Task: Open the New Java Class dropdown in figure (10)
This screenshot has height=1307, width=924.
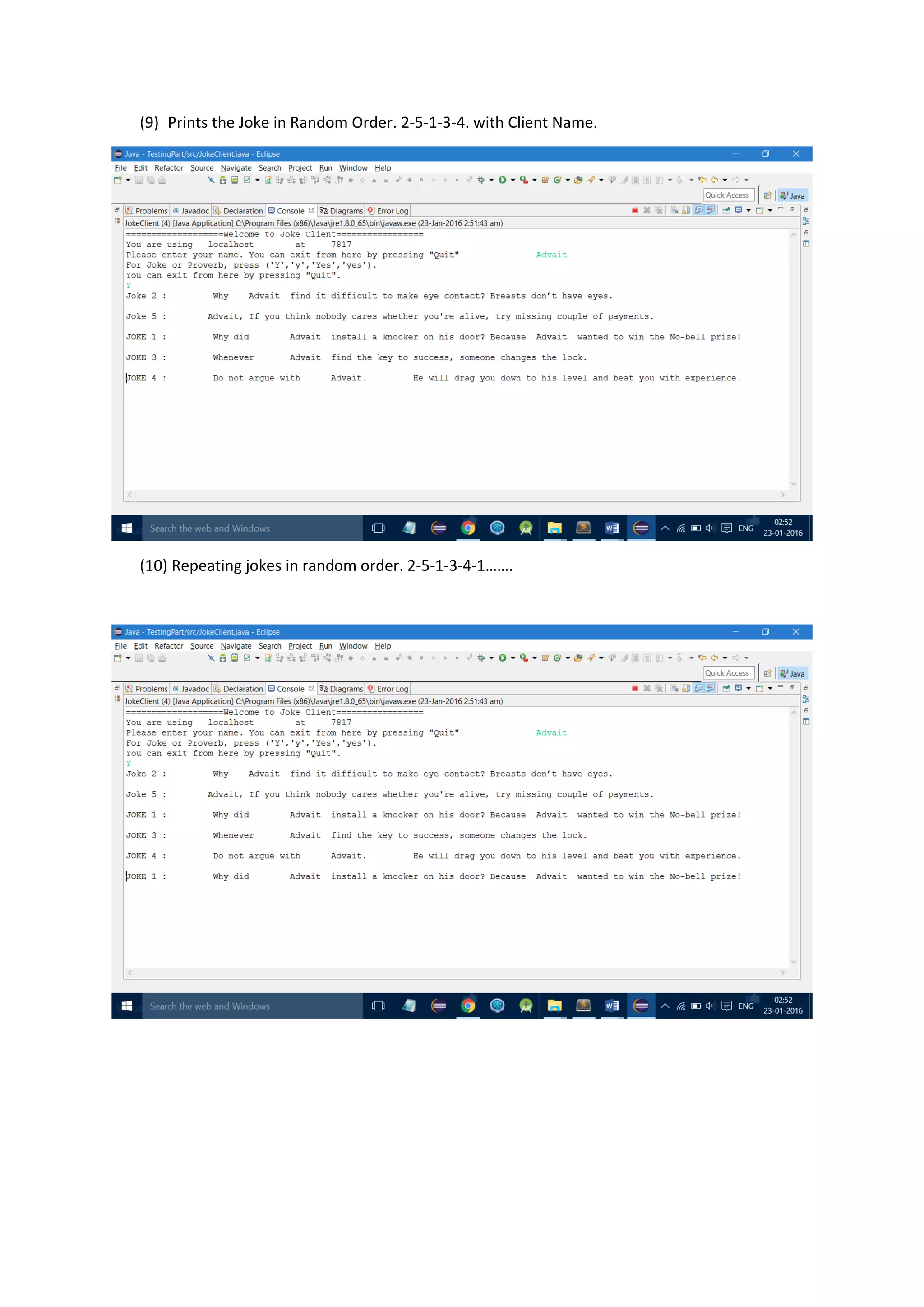Action: 568,658
